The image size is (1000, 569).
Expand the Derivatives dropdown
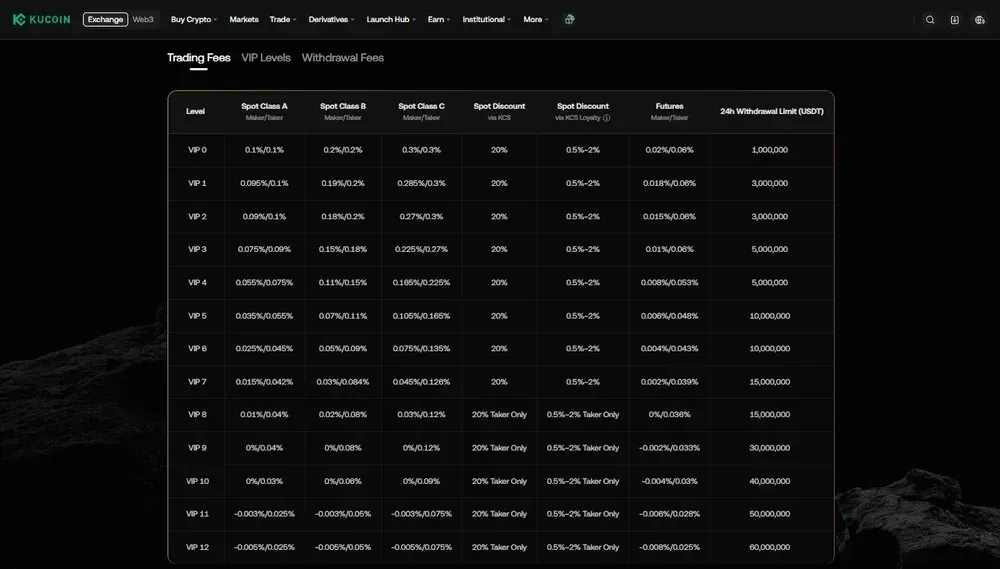(331, 20)
